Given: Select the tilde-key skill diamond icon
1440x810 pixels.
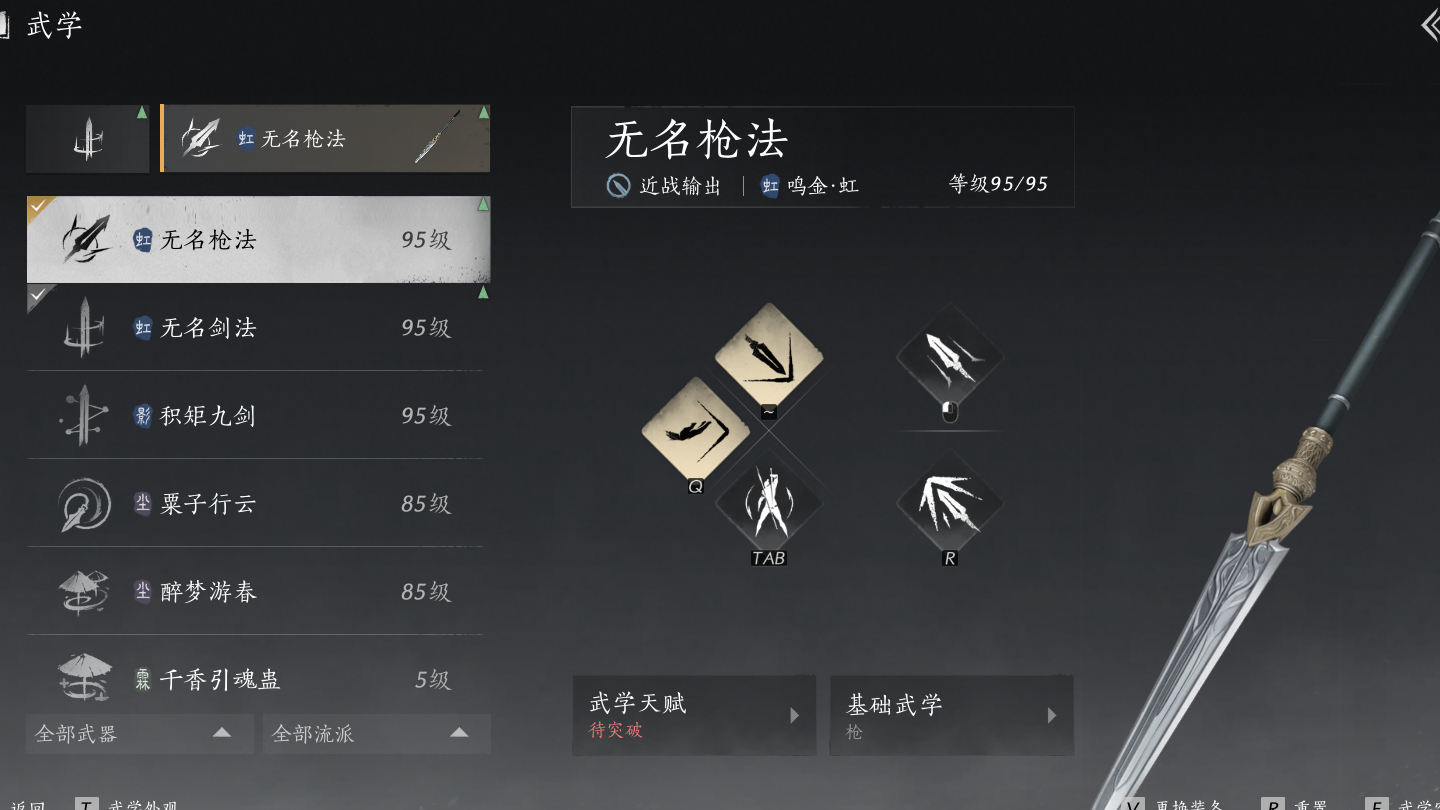Looking at the screenshot, I should pos(769,356).
